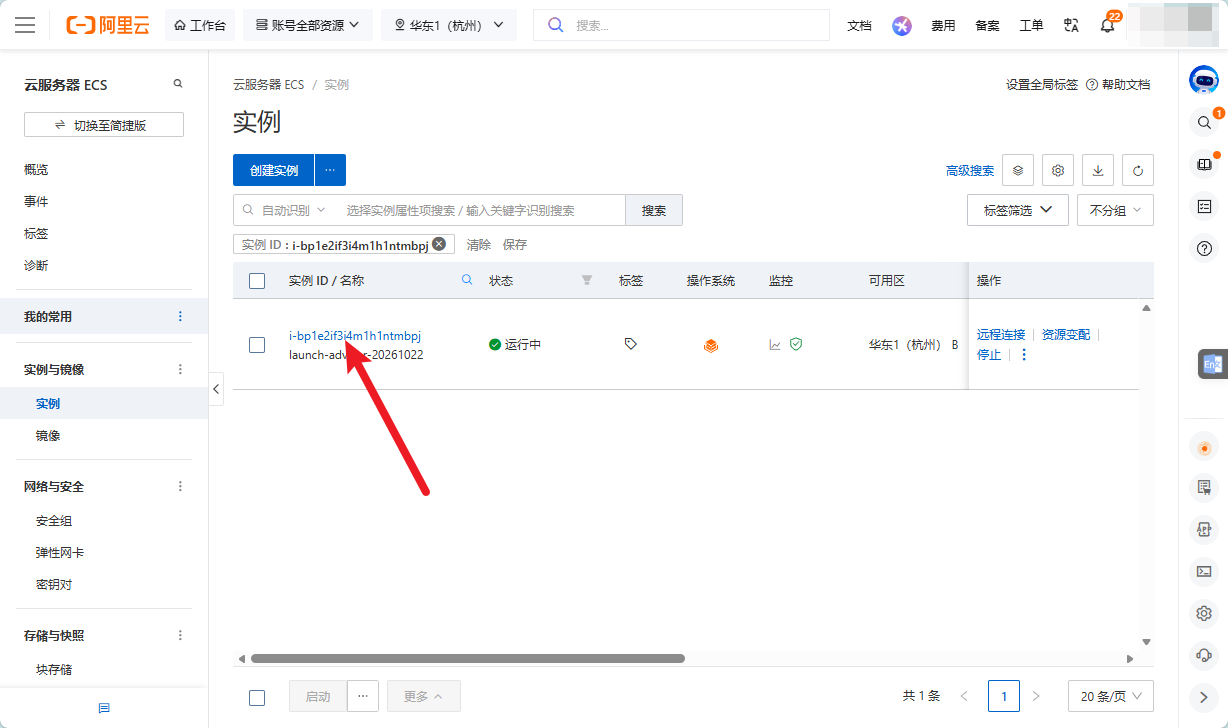Open the 不分组 grouping dropdown
1228x728 pixels.
click(x=1115, y=211)
